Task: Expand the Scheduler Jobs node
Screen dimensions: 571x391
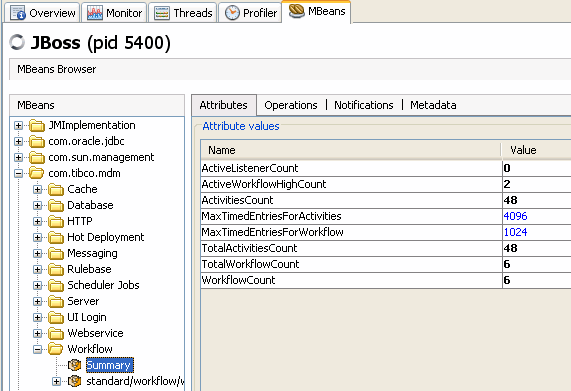Action: click(37, 285)
